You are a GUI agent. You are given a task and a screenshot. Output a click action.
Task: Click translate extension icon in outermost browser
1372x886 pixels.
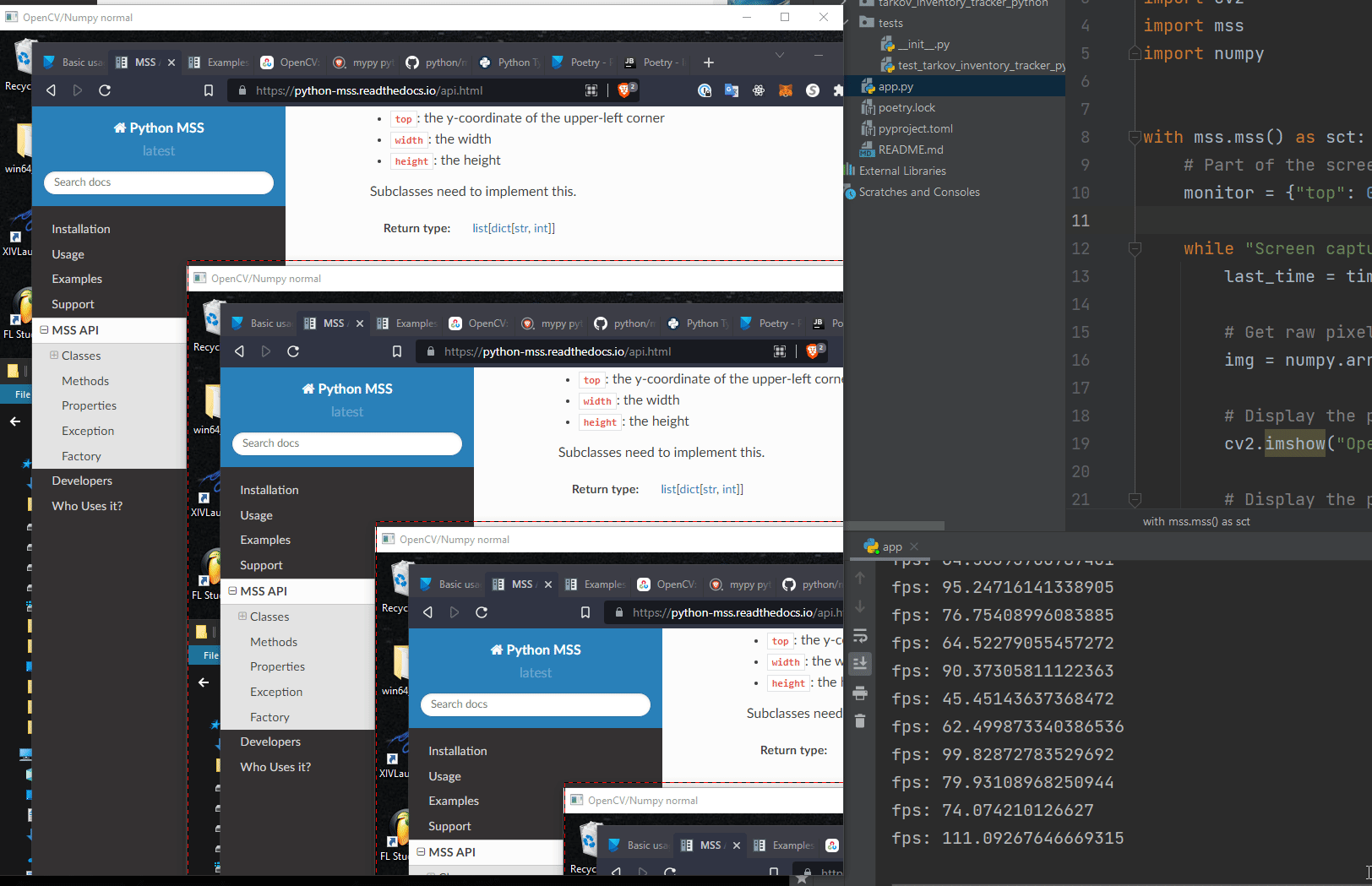click(x=732, y=90)
